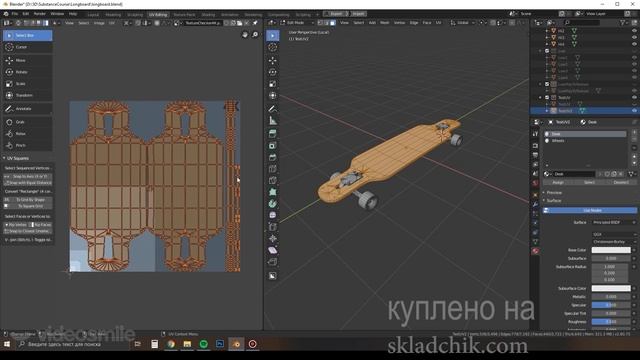640x360 pixels.
Task: Select the 3D viewport Select Box tool
Action: point(273,36)
